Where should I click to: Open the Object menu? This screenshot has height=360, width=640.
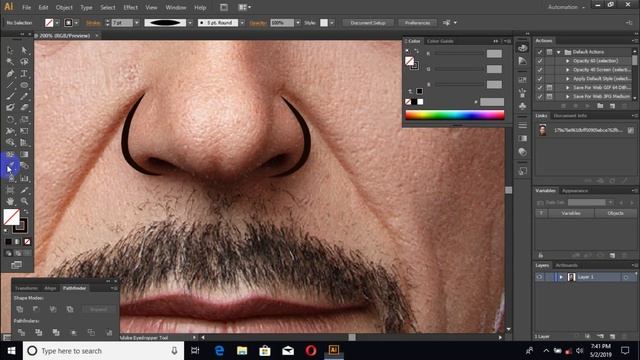point(64,7)
